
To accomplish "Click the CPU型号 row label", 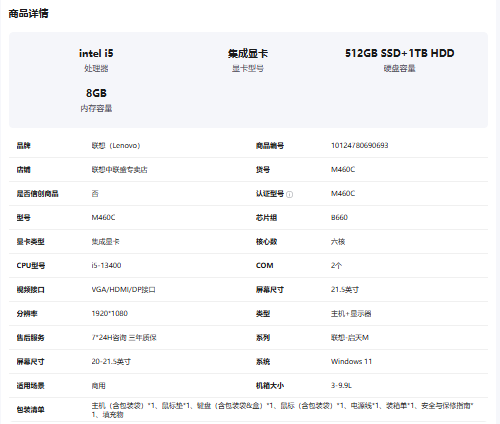I will pos(31,266).
